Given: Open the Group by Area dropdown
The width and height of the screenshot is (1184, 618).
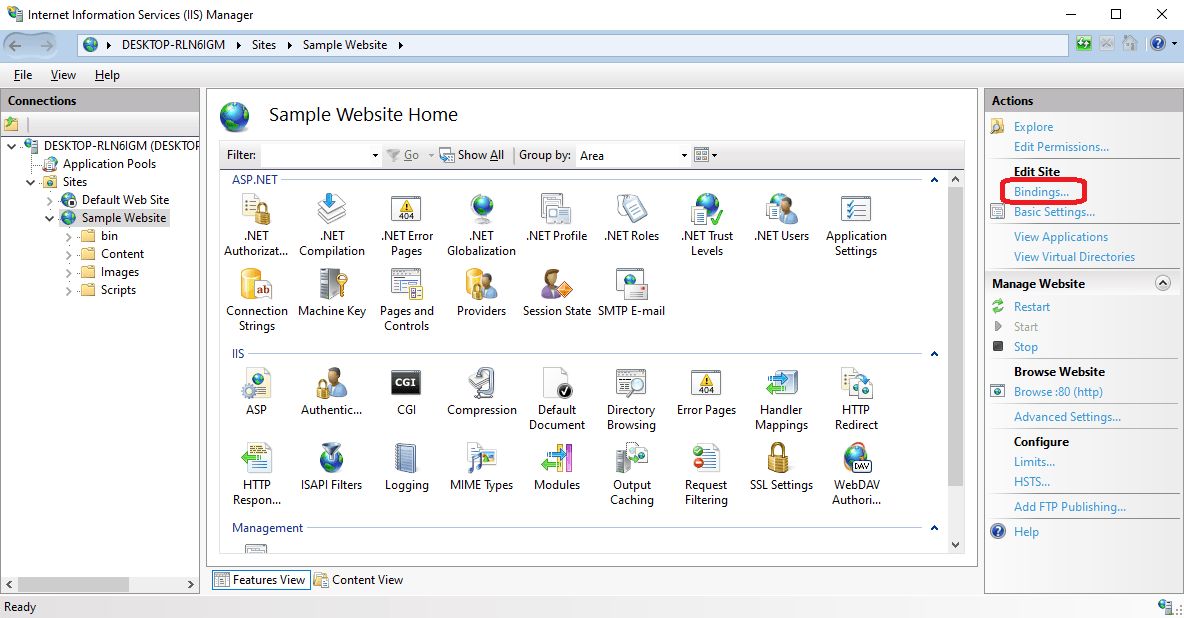Looking at the screenshot, I should (633, 155).
